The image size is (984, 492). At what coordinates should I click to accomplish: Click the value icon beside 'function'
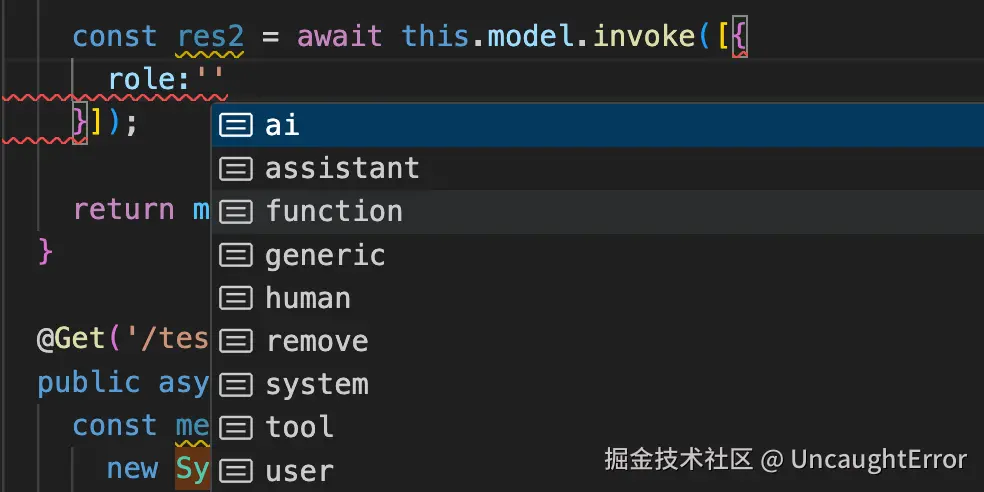(x=236, y=212)
